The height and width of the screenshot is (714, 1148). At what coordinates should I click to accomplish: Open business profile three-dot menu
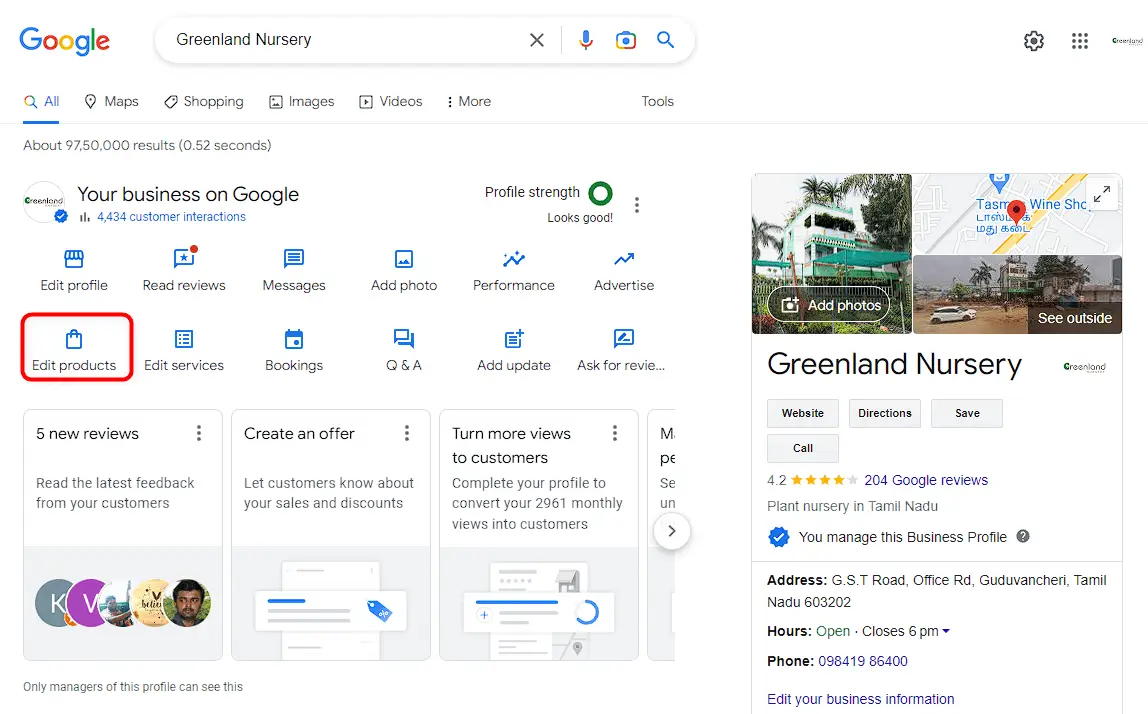[637, 204]
